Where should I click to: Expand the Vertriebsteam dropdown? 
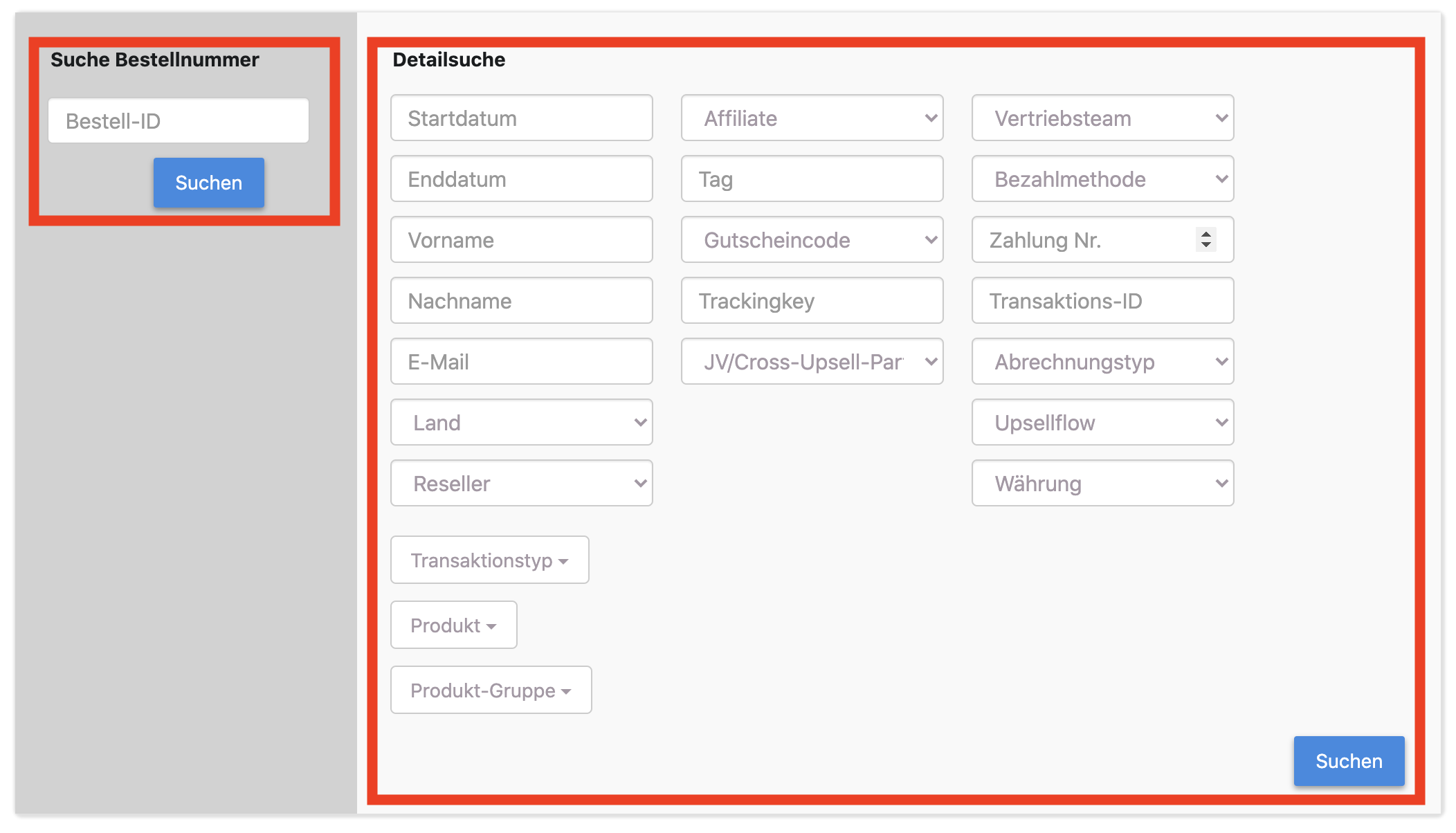coord(1102,118)
